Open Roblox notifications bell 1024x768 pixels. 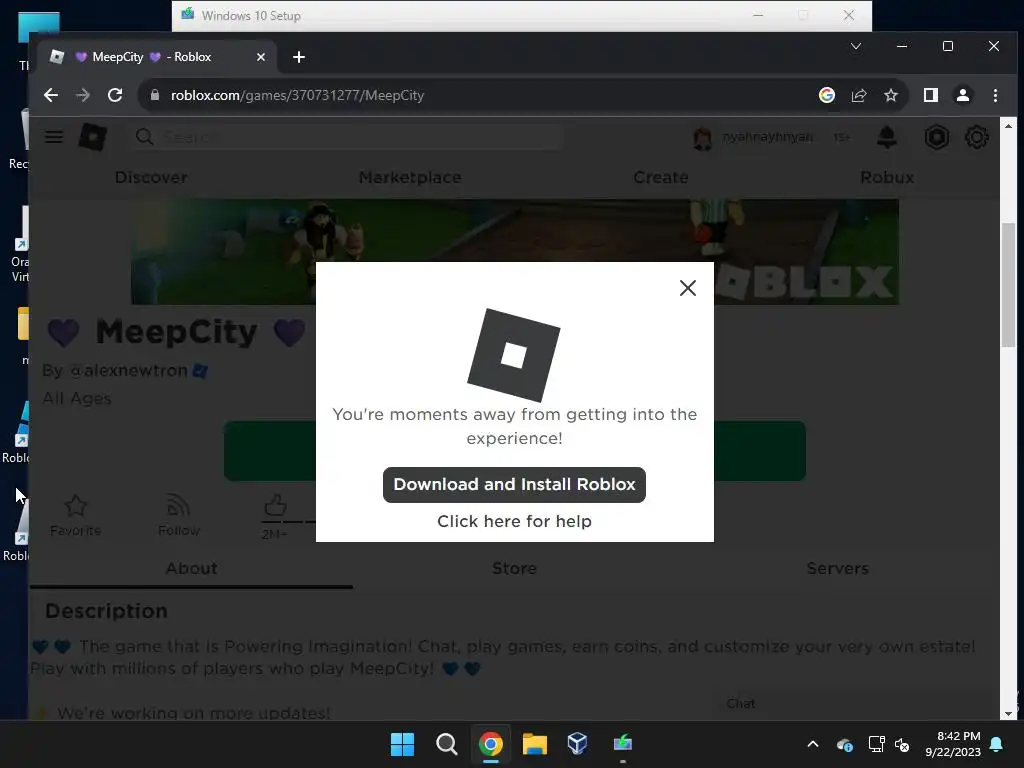886,137
